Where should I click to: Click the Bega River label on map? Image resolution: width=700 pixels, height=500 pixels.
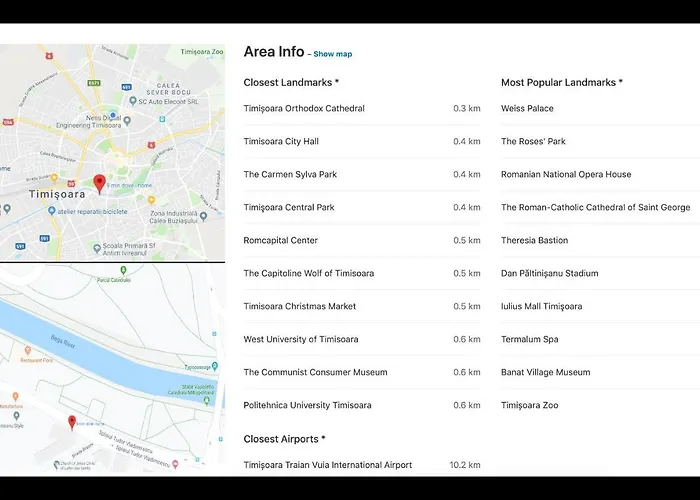64,342
